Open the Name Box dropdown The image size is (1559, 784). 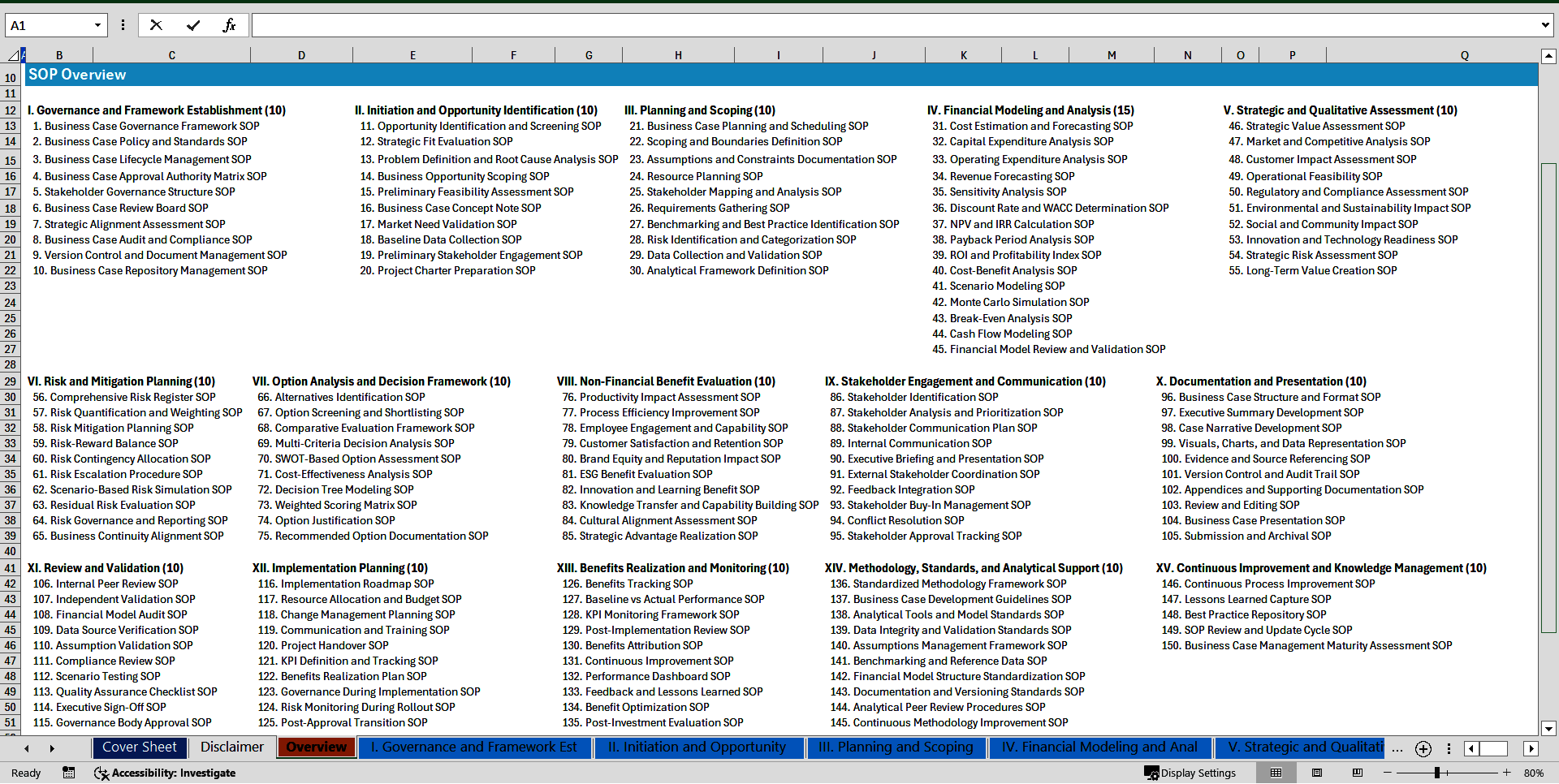click(97, 25)
